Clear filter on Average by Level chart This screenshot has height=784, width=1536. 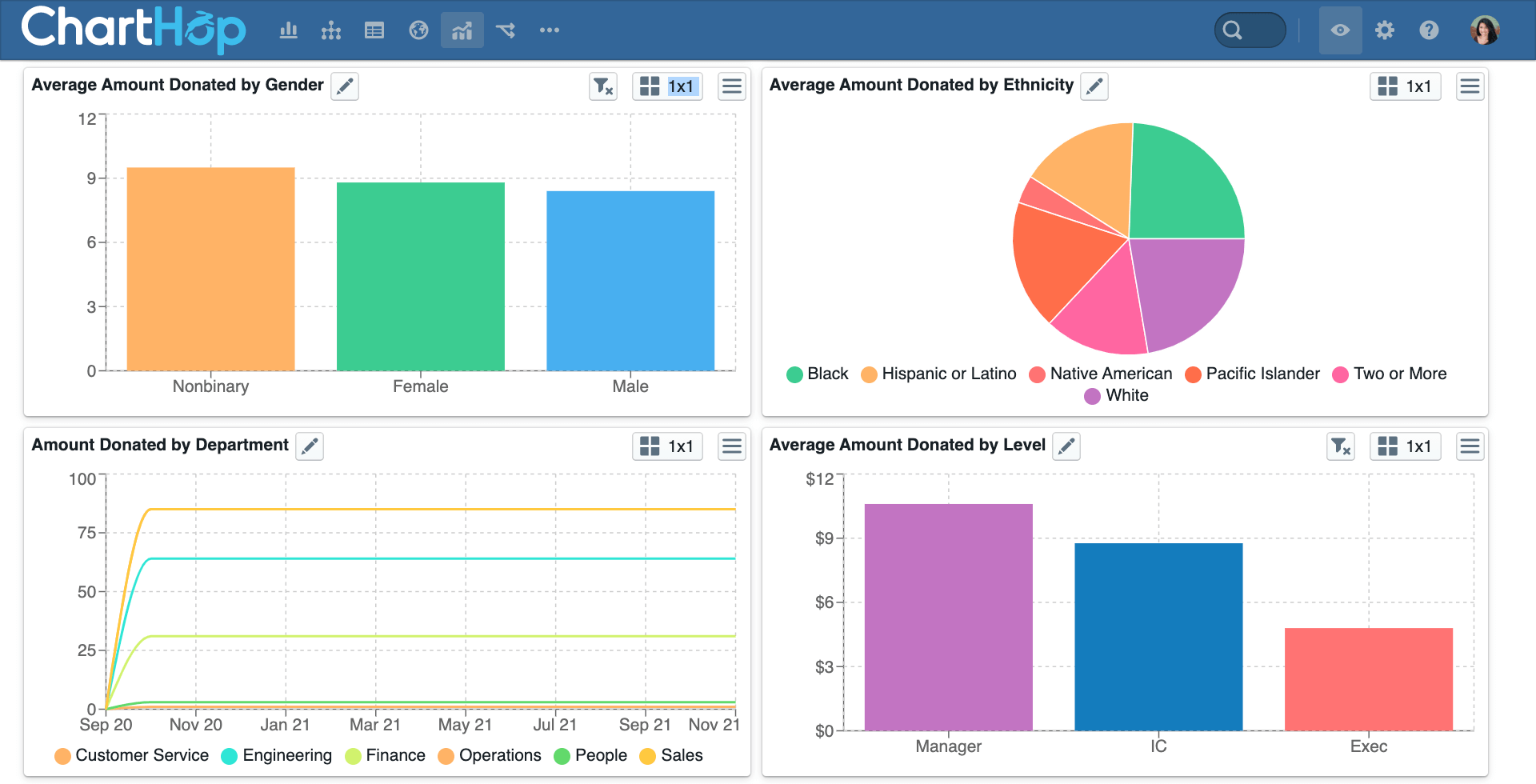pyautogui.click(x=1341, y=446)
